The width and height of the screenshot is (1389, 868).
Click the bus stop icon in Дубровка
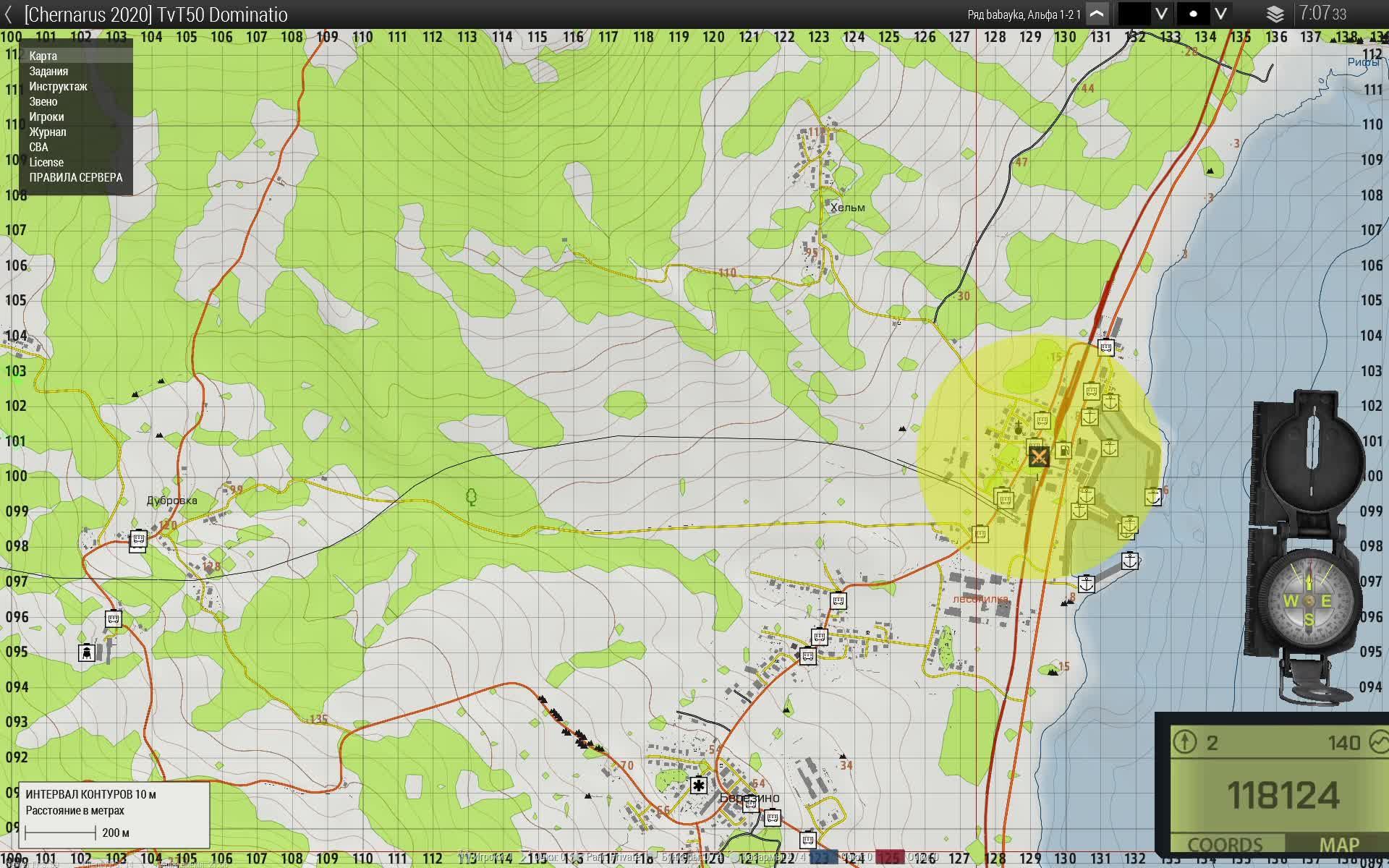[x=137, y=540]
